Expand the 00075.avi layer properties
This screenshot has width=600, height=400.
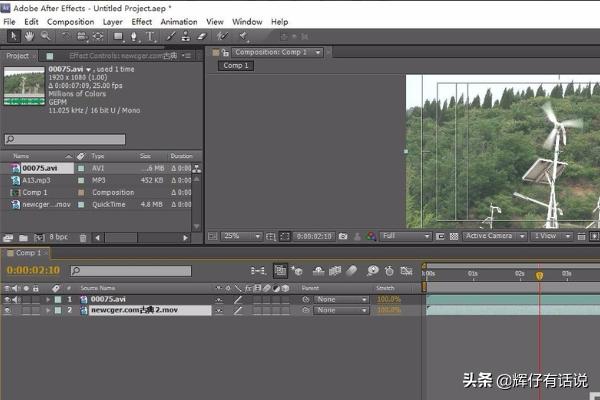click(46, 299)
